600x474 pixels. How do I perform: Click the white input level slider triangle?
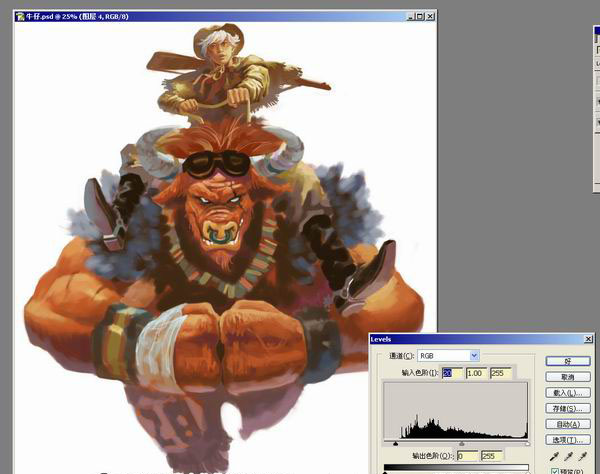click(527, 444)
